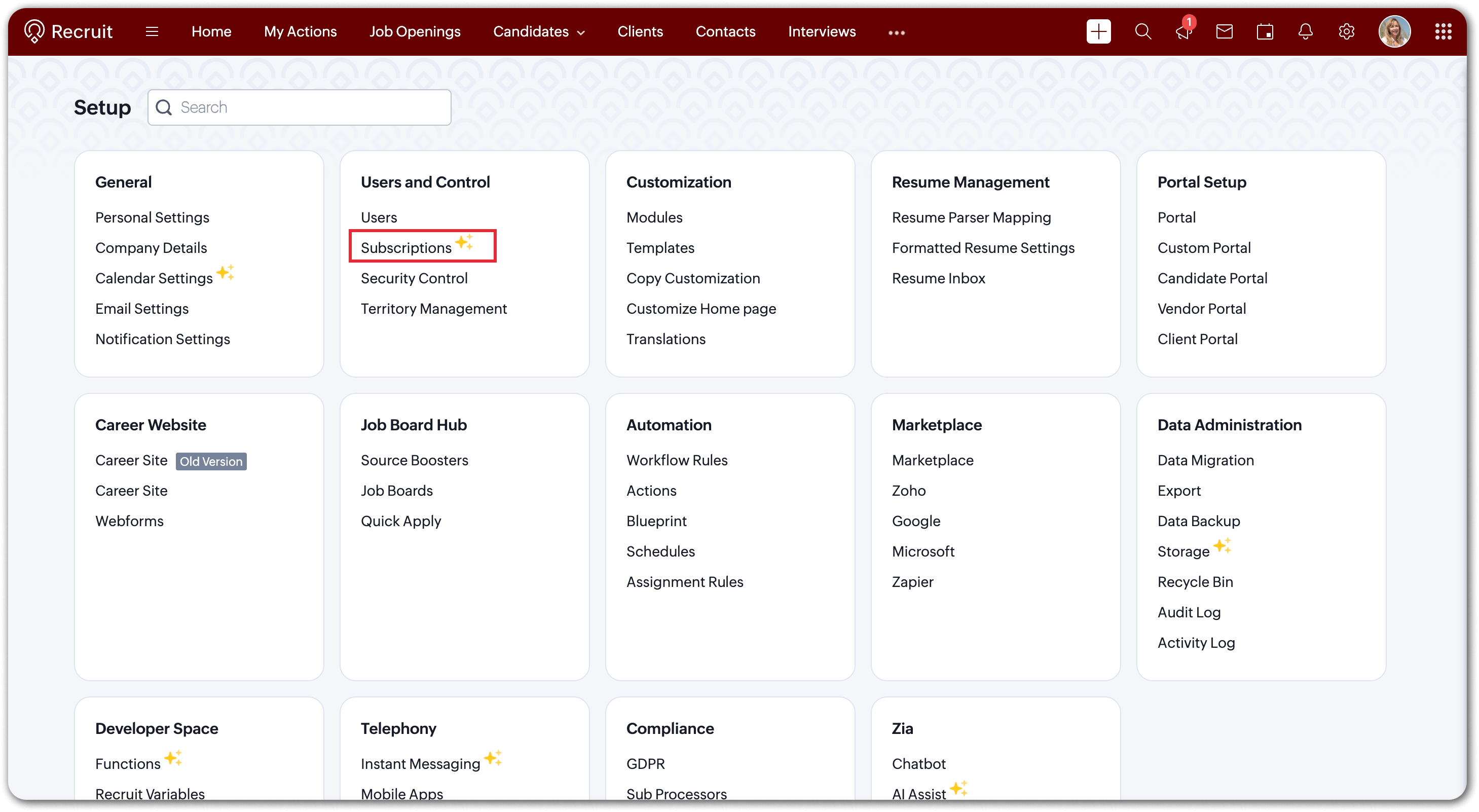
Task: Open Workflow Rules under Automation
Action: pos(676,460)
